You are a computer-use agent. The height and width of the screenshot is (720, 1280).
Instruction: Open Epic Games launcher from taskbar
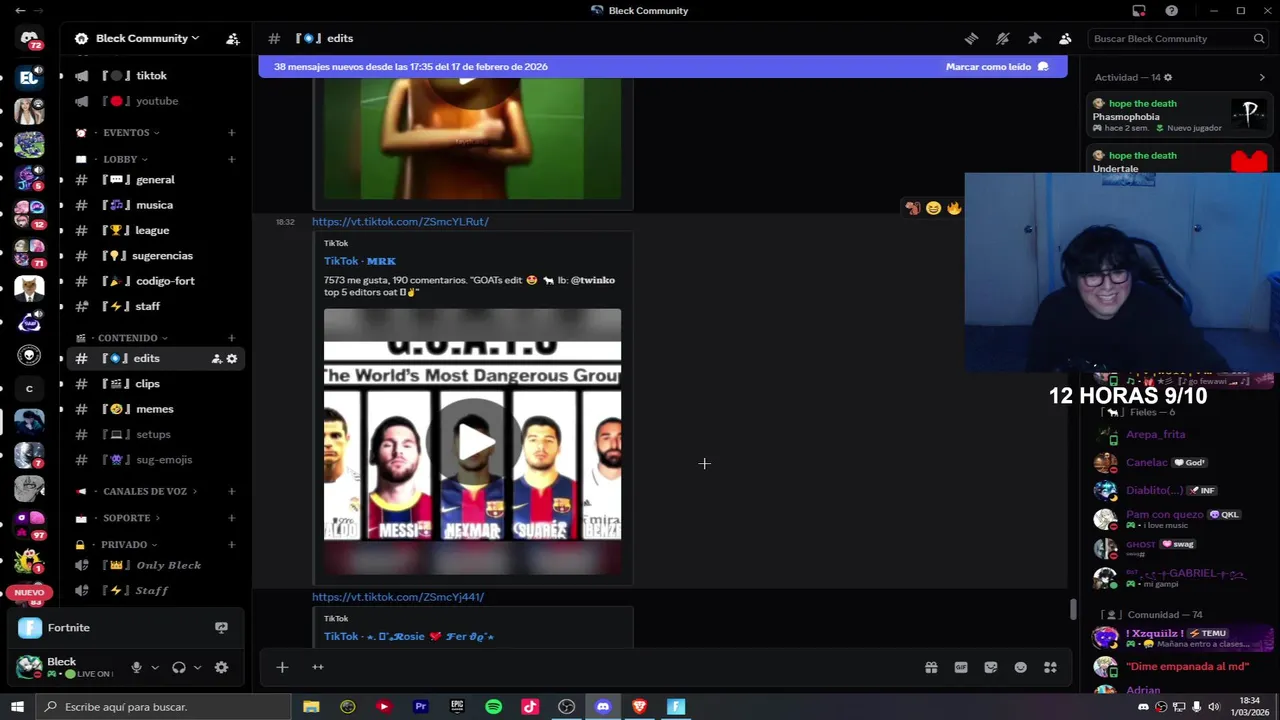point(457,707)
